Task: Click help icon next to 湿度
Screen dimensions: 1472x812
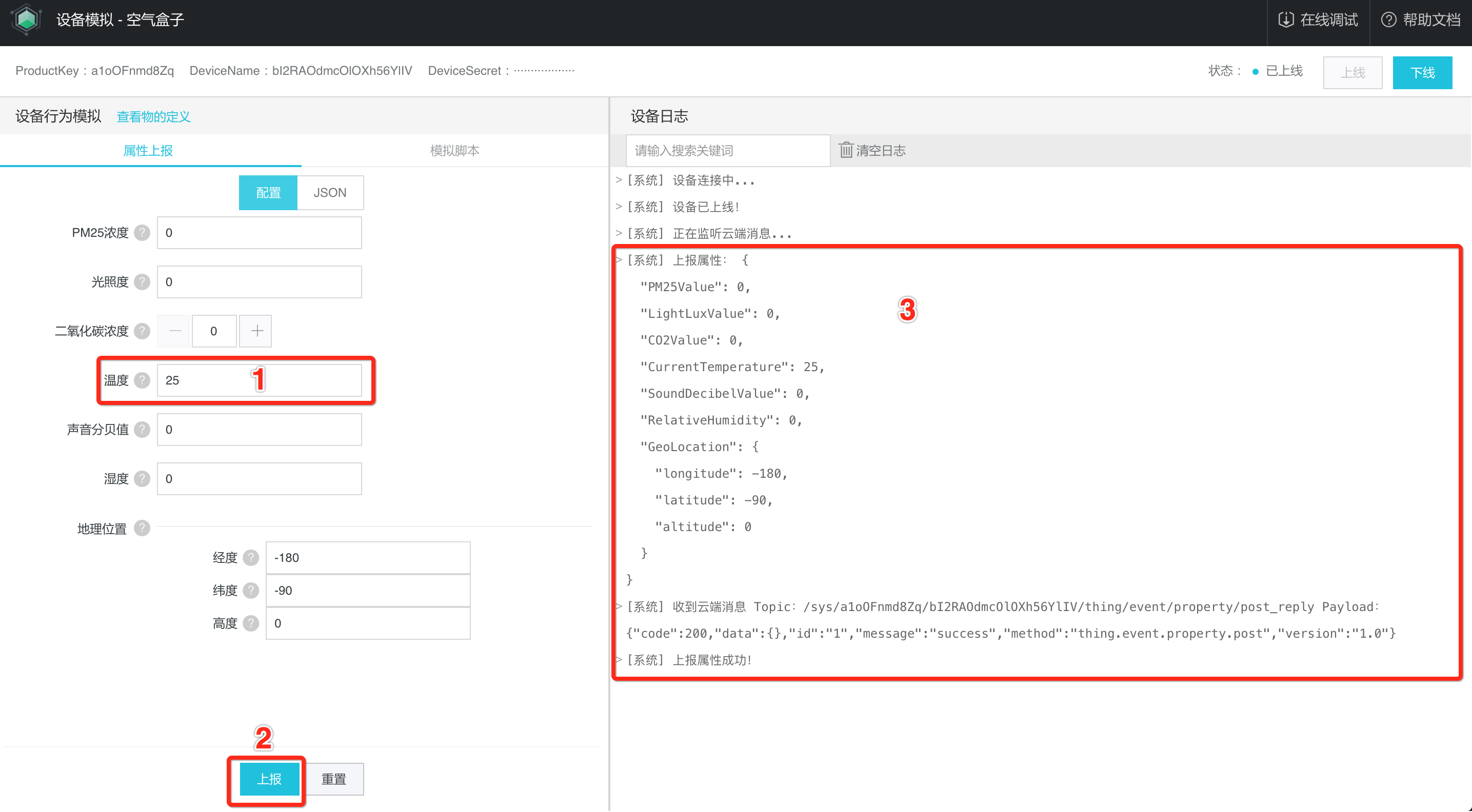Action: [142, 478]
